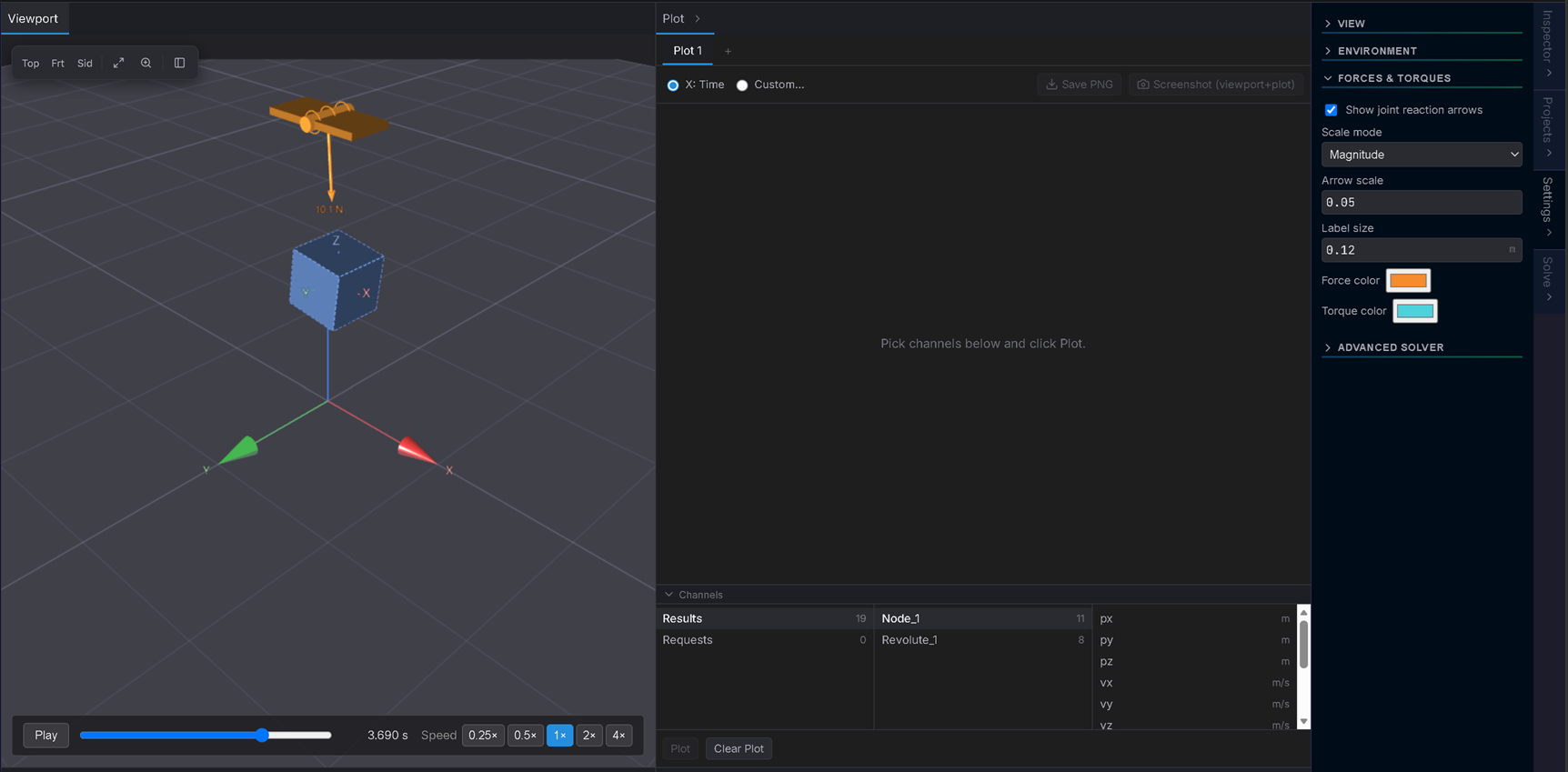
Task: Switch to Sid side view
Action: 85,63
